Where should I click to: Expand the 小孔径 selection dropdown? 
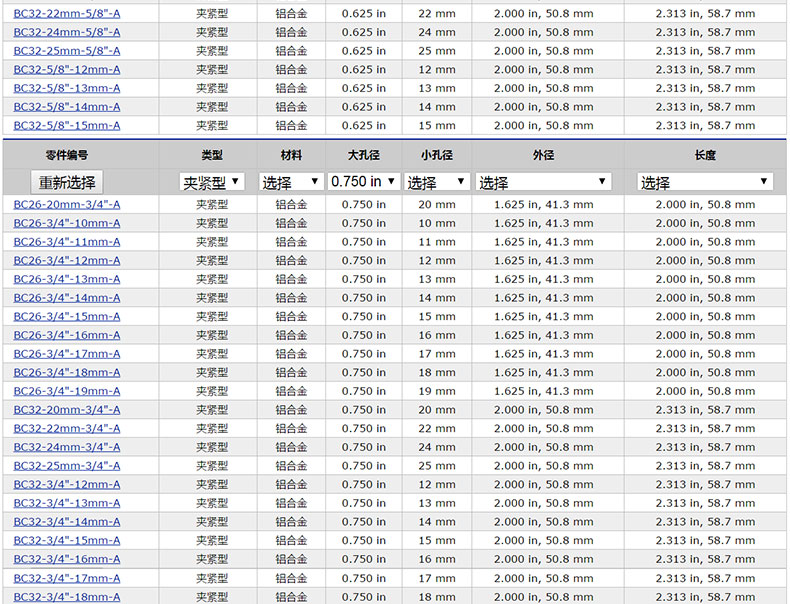(436, 182)
